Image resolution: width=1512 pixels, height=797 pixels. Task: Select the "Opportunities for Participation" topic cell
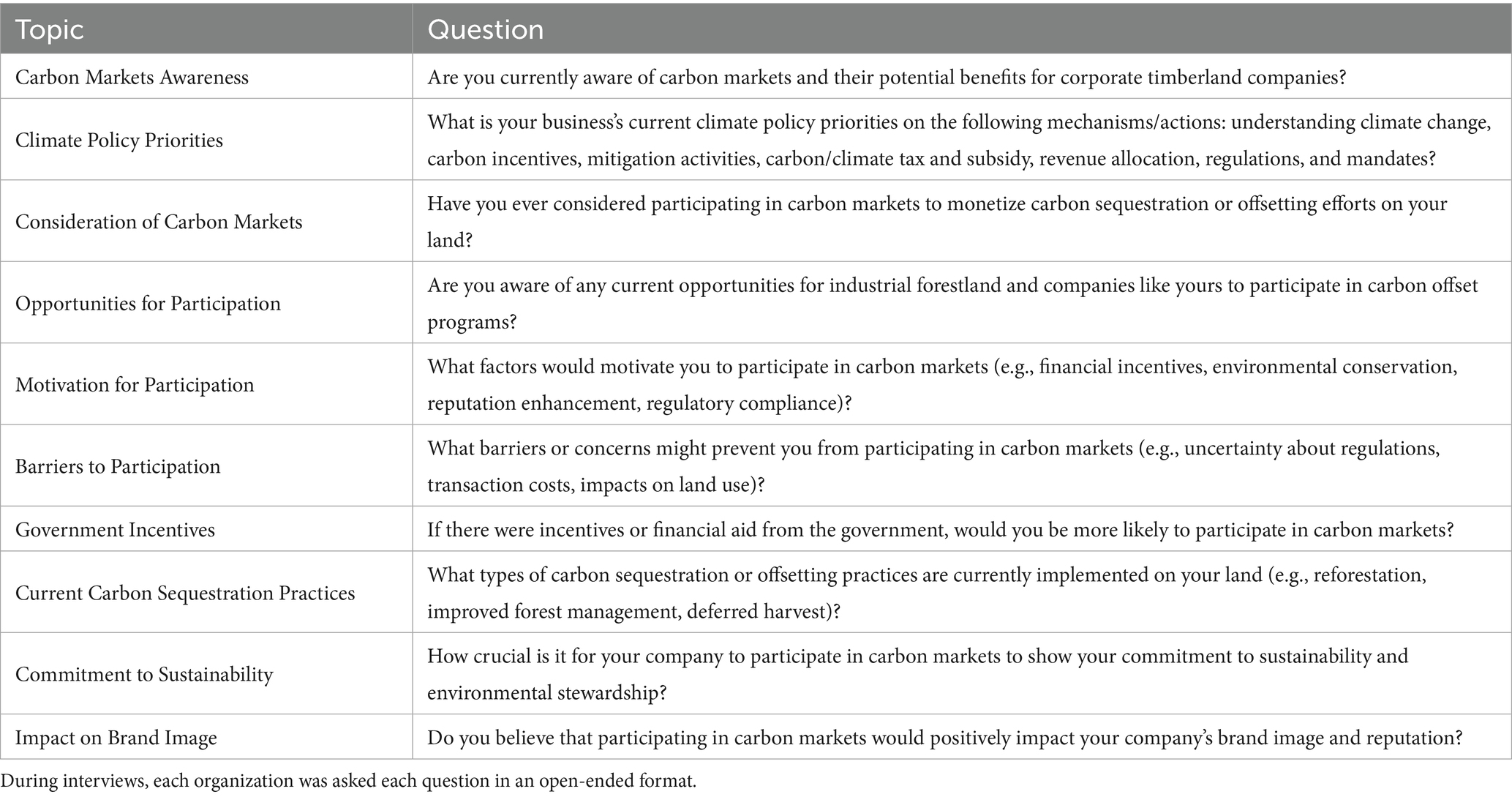(x=148, y=303)
